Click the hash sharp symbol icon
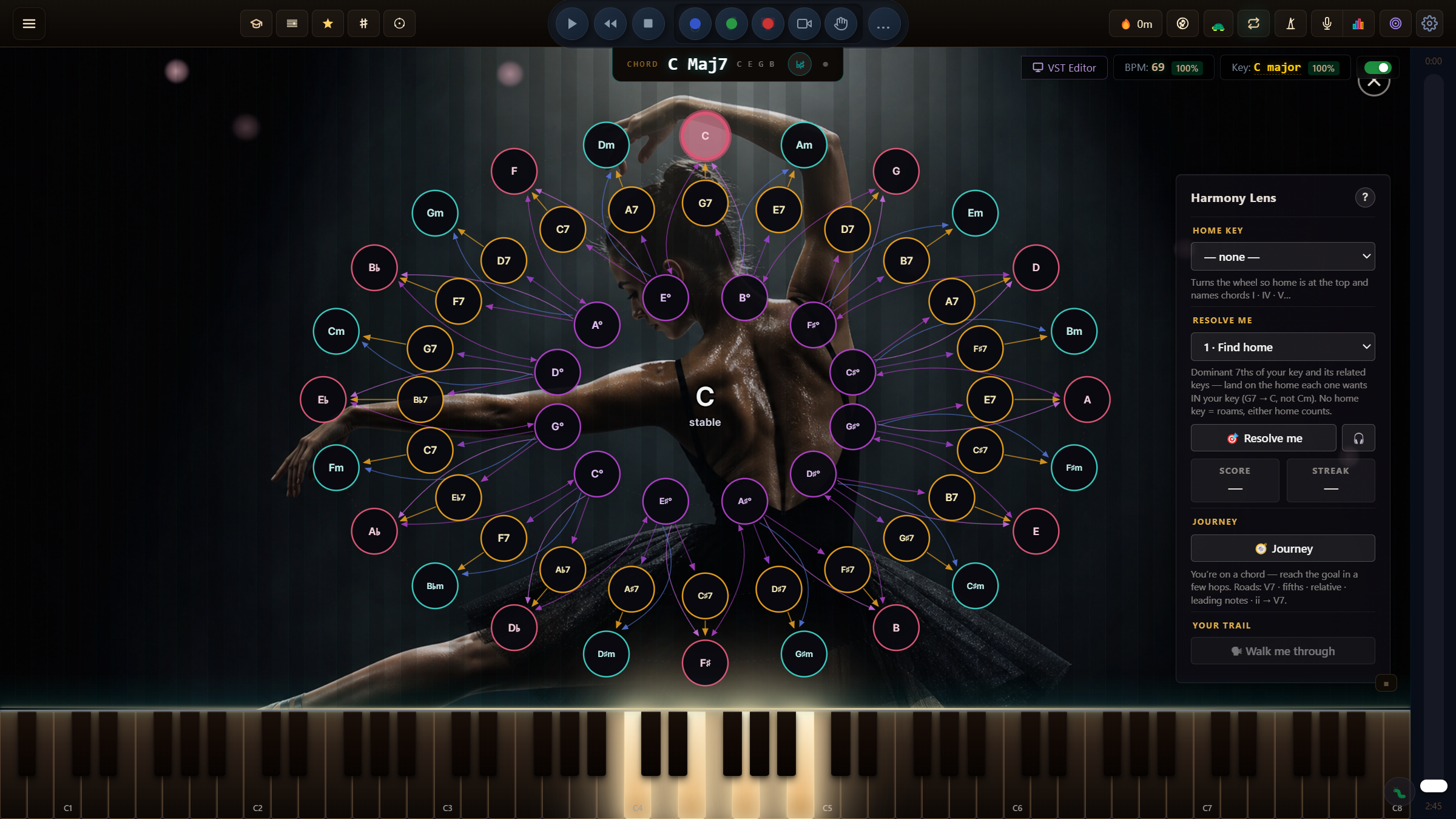This screenshot has width=1456, height=819. point(363,24)
